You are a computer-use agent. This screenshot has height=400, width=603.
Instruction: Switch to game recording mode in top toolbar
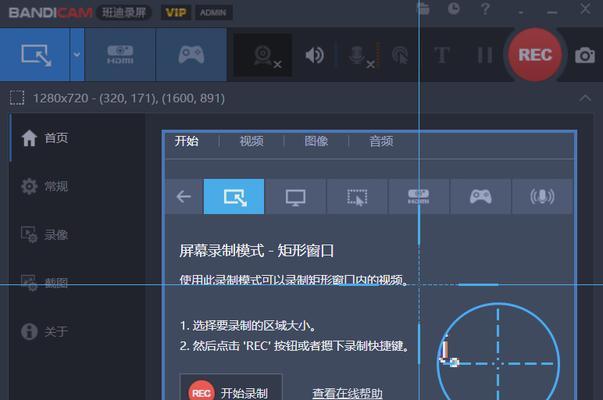191,54
